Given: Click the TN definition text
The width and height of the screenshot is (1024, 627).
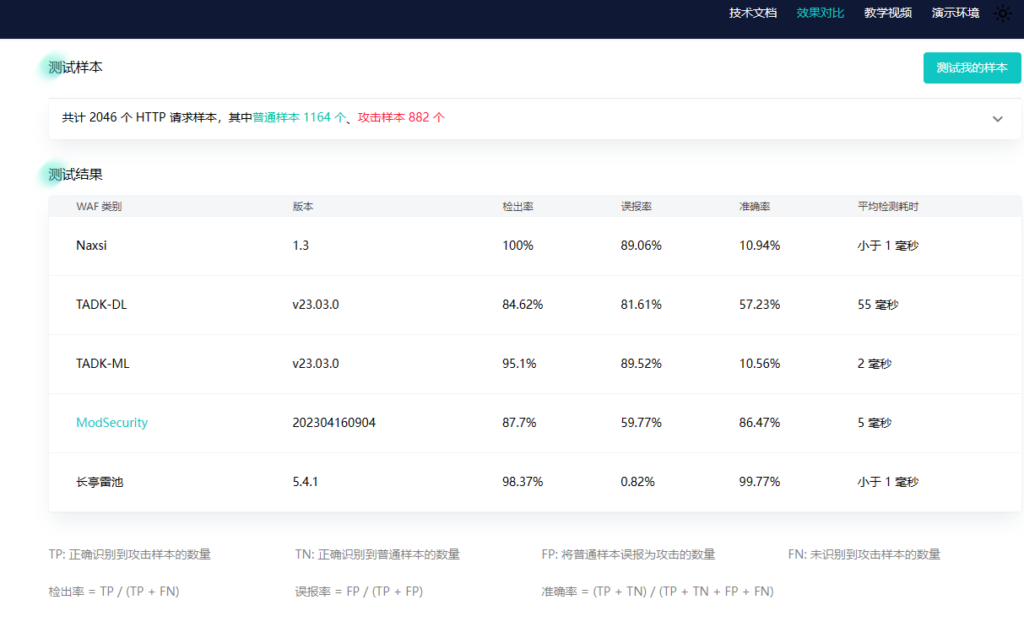Looking at the screenshot, I should [377, 555].
